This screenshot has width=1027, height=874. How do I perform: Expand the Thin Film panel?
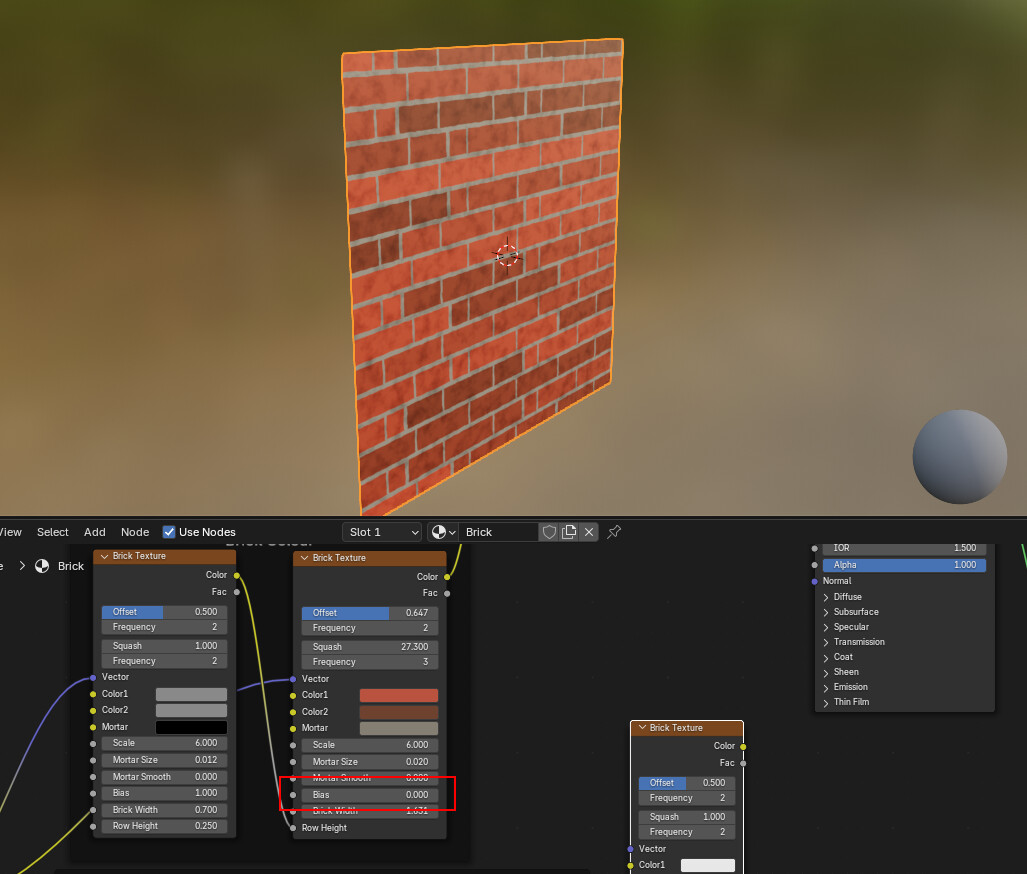[826, 702]
